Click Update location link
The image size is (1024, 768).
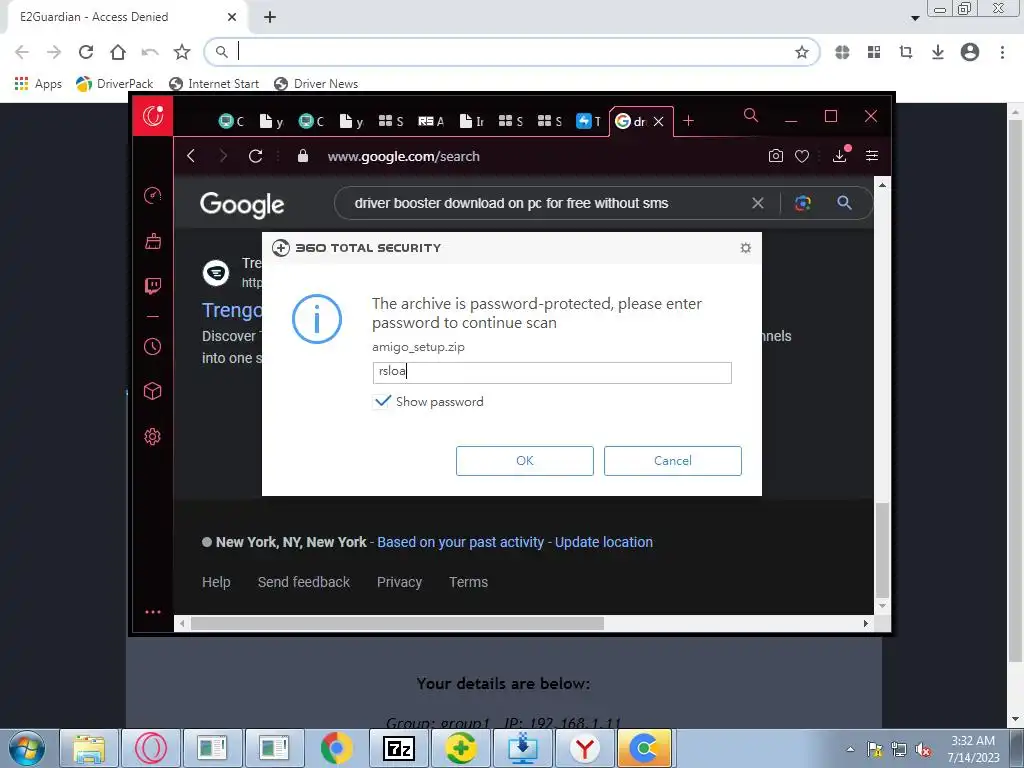point(604,542)
